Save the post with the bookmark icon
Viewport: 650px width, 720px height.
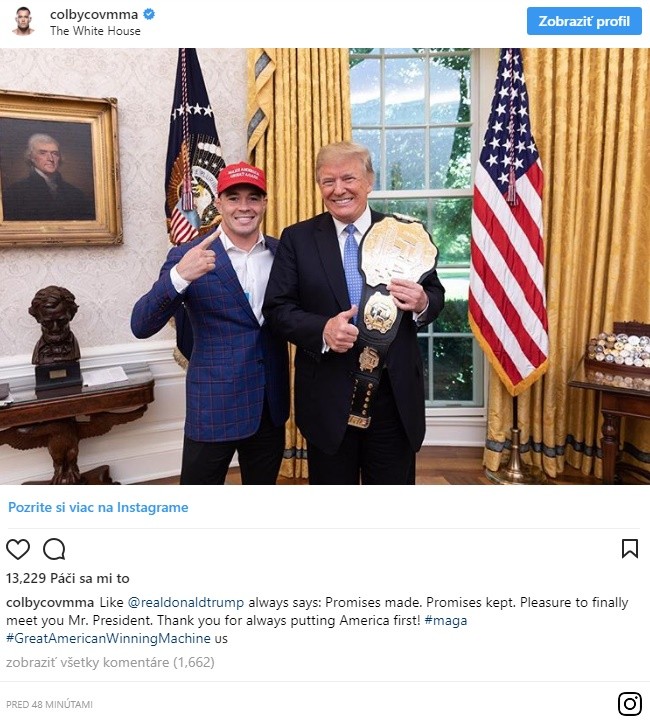click(630, 549)
